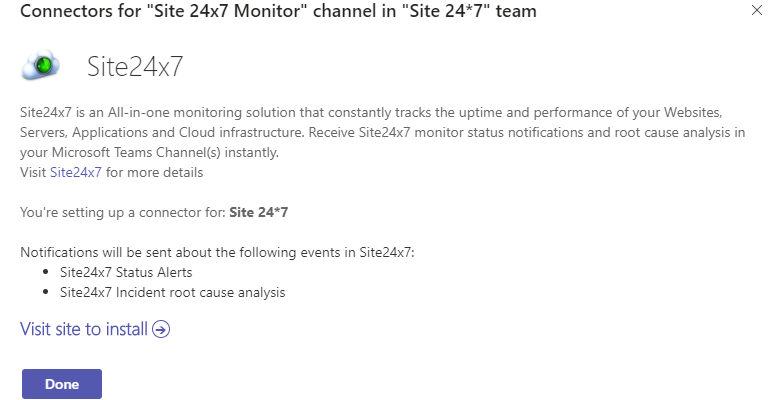This screenshot has width=771, height=400.
Task: Click the 'Notifications will be sent' sentence
Action: click(x=217, y=252)
